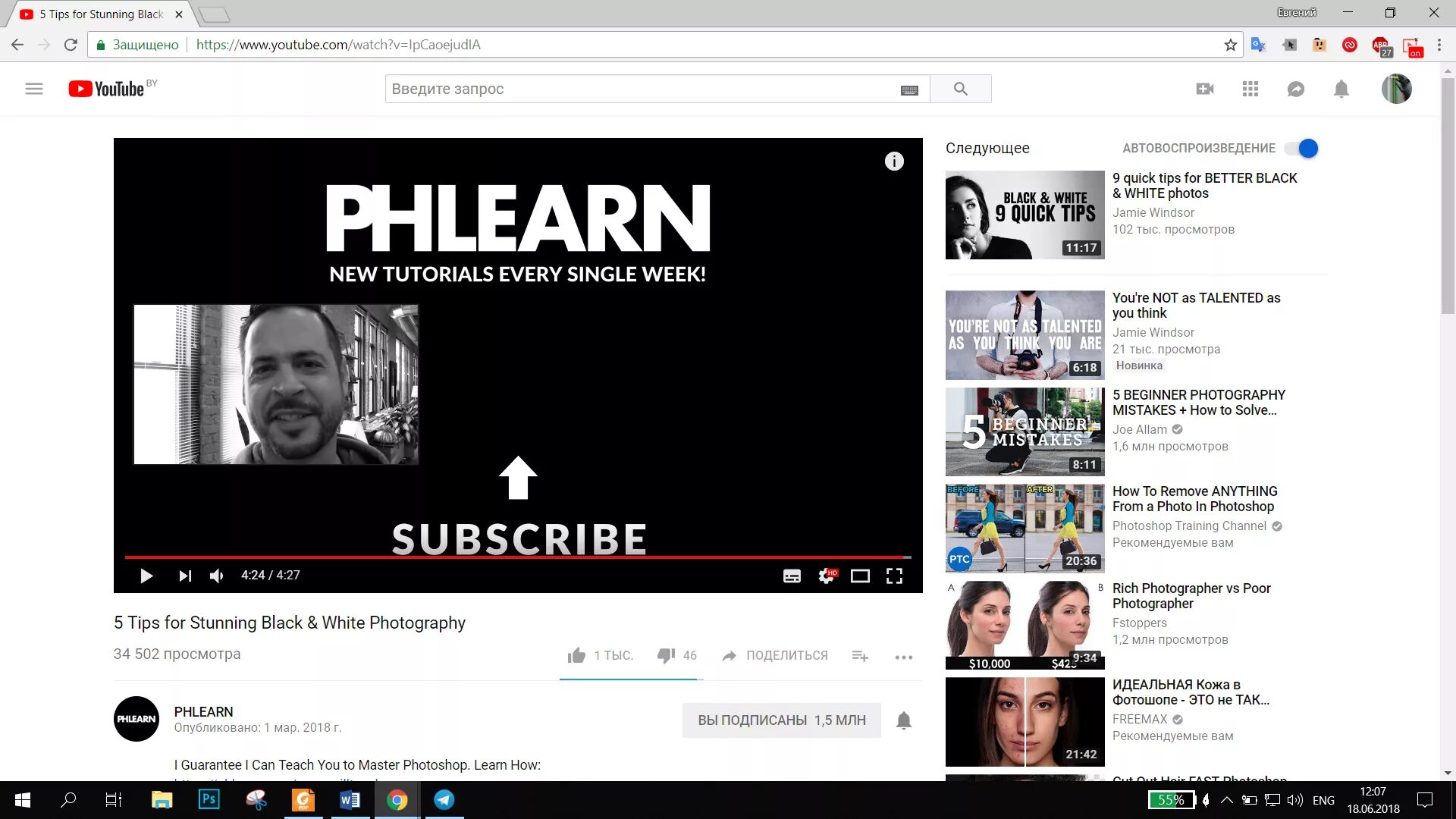
Task: Open the player settings gear
Action: coord(827,576)
